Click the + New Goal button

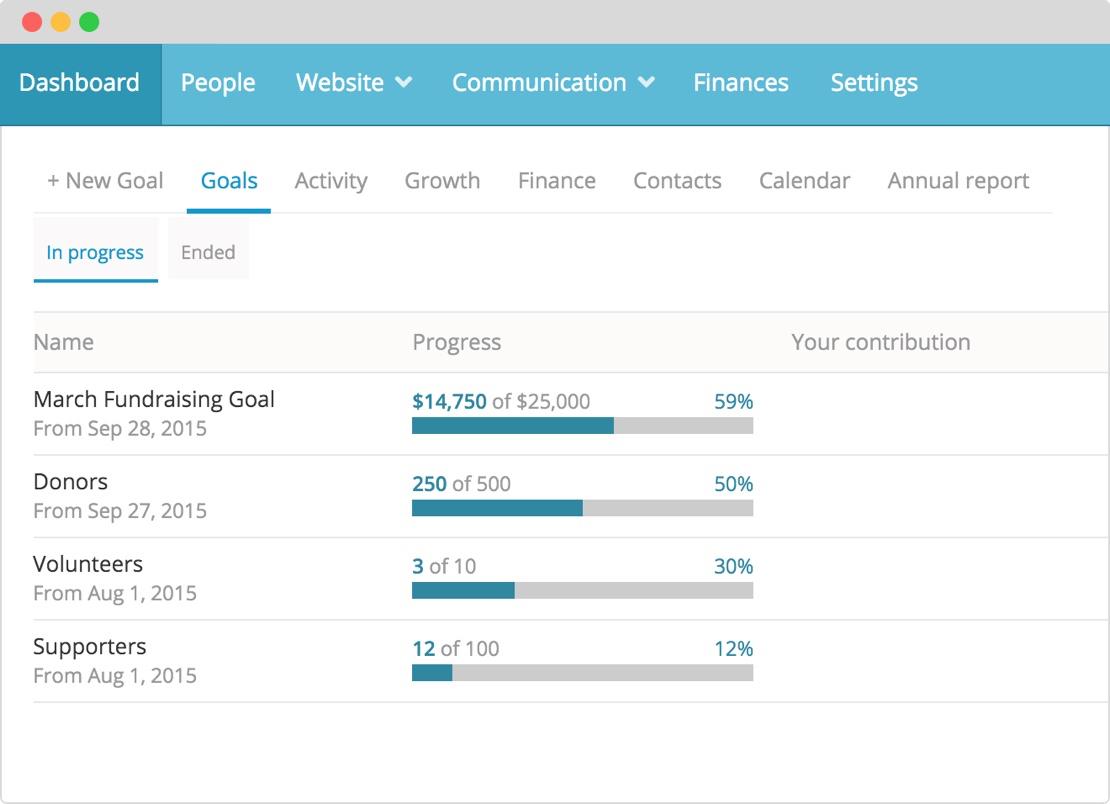coord(105,181)
